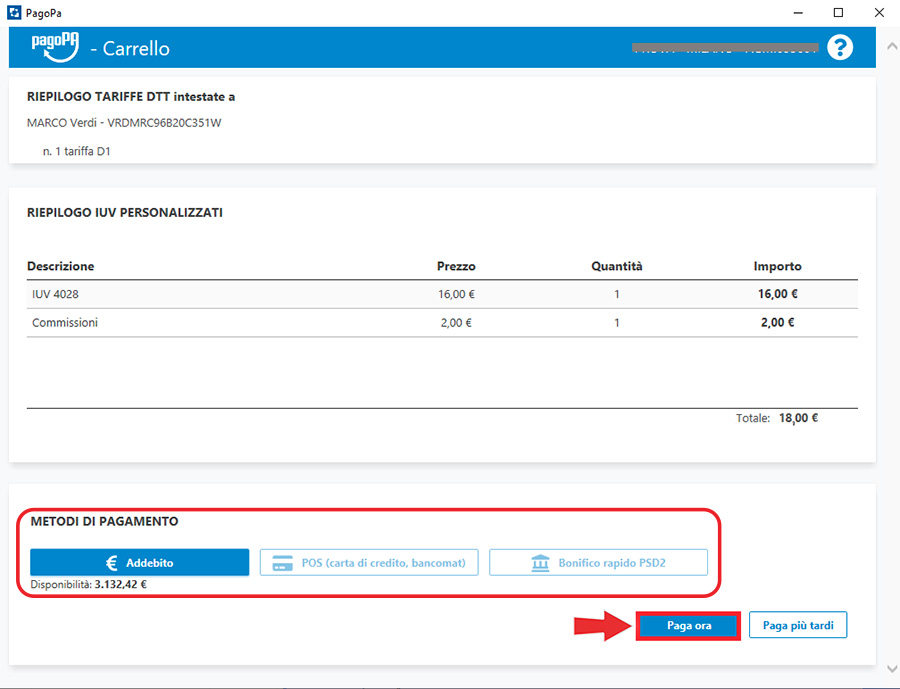
Task: Close the PagoPa window
Action: pyautogui.click(x=880, y=12)
